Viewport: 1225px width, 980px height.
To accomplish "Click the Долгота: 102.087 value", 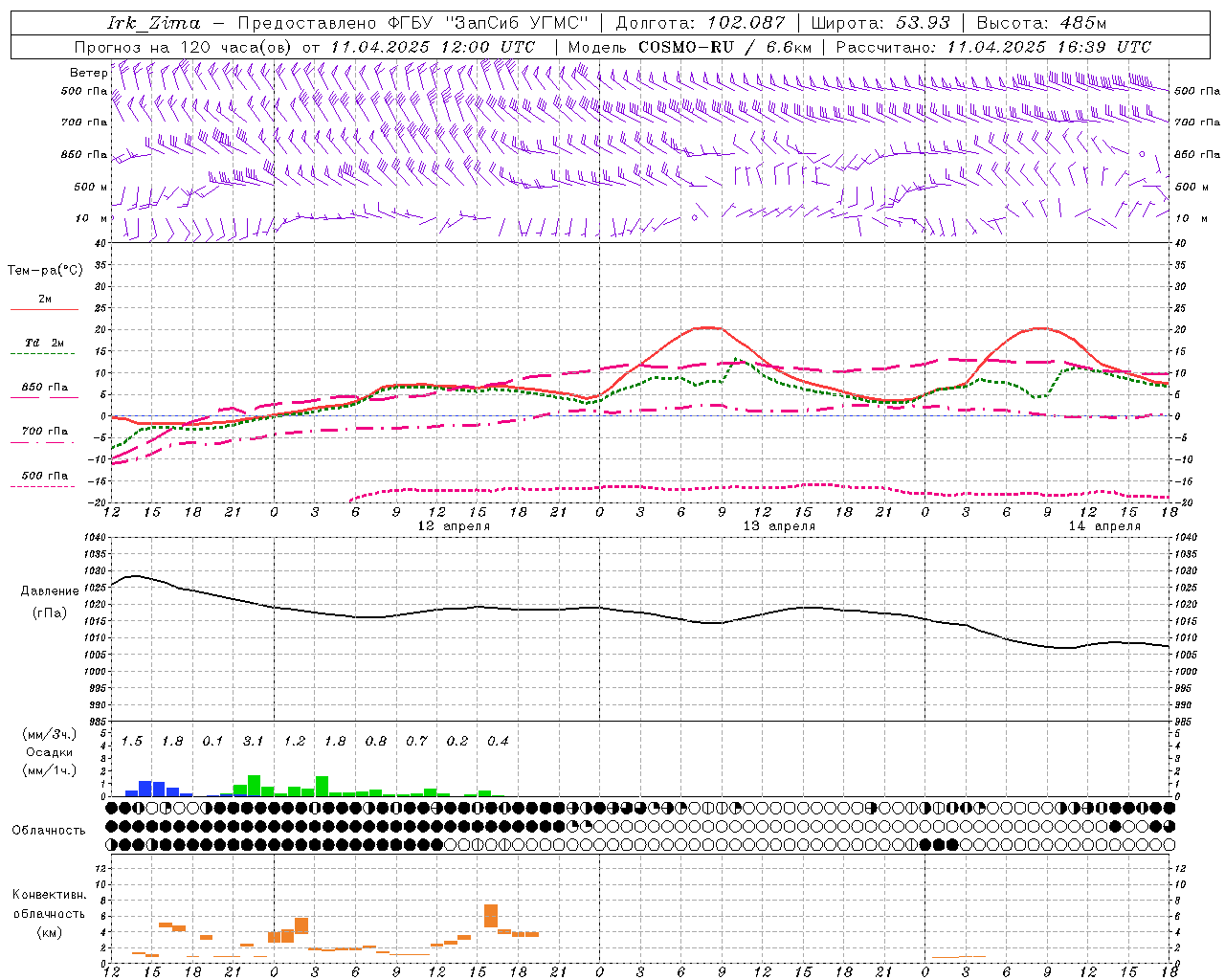I will [x=700, y=23].
